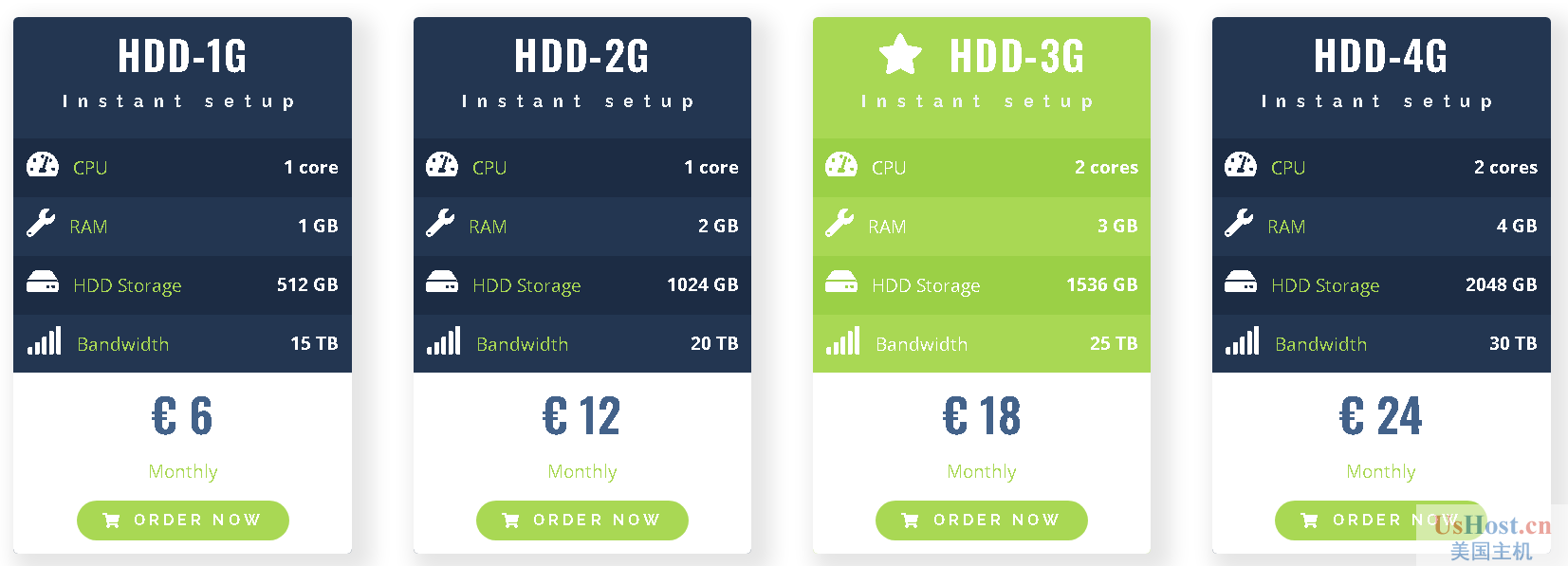
Task: Click the HDD Storage drive icon in HDD-3G
Action: click(841, 283)
